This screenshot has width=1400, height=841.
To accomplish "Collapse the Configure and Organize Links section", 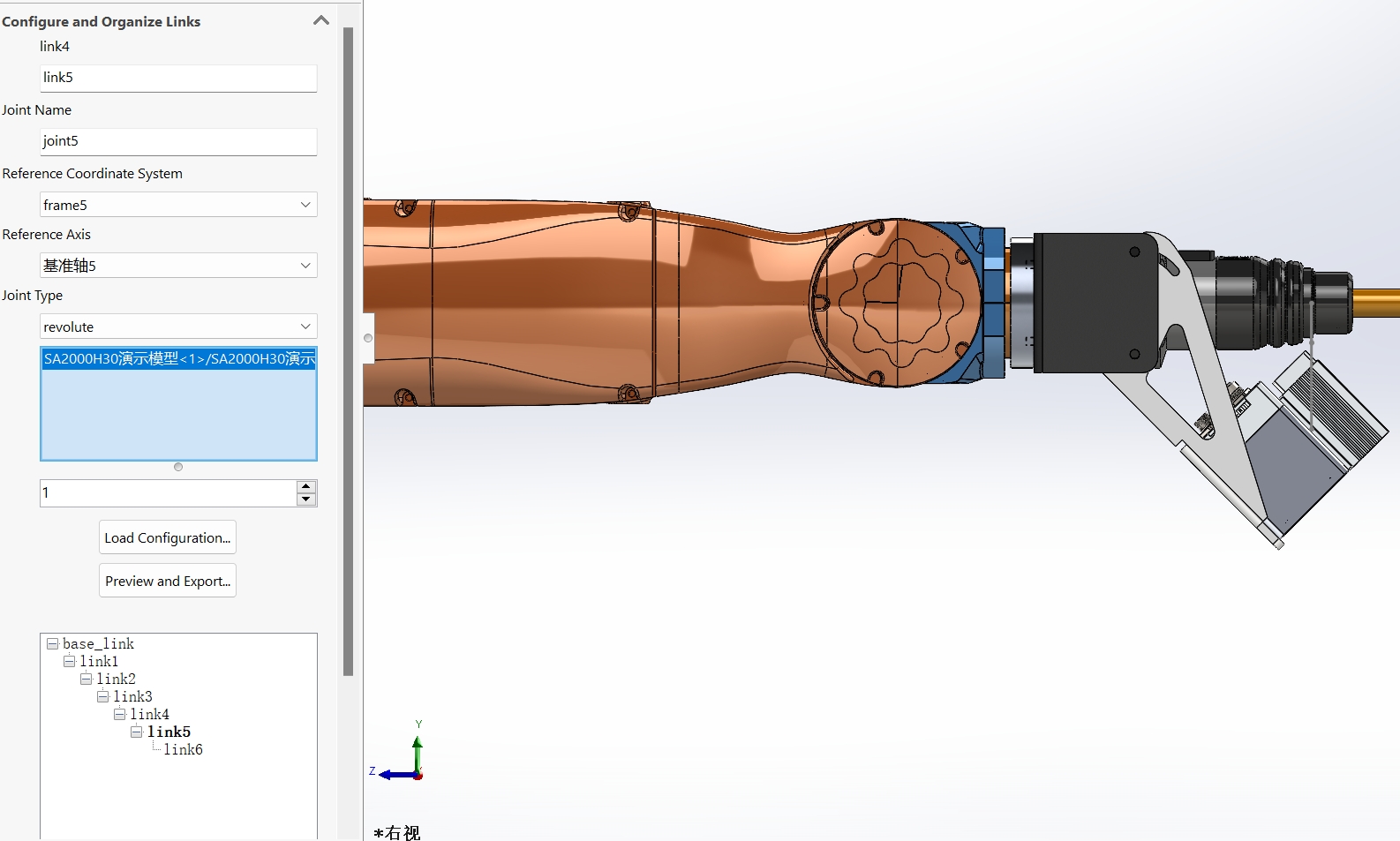I will click(x=321, y=20).
